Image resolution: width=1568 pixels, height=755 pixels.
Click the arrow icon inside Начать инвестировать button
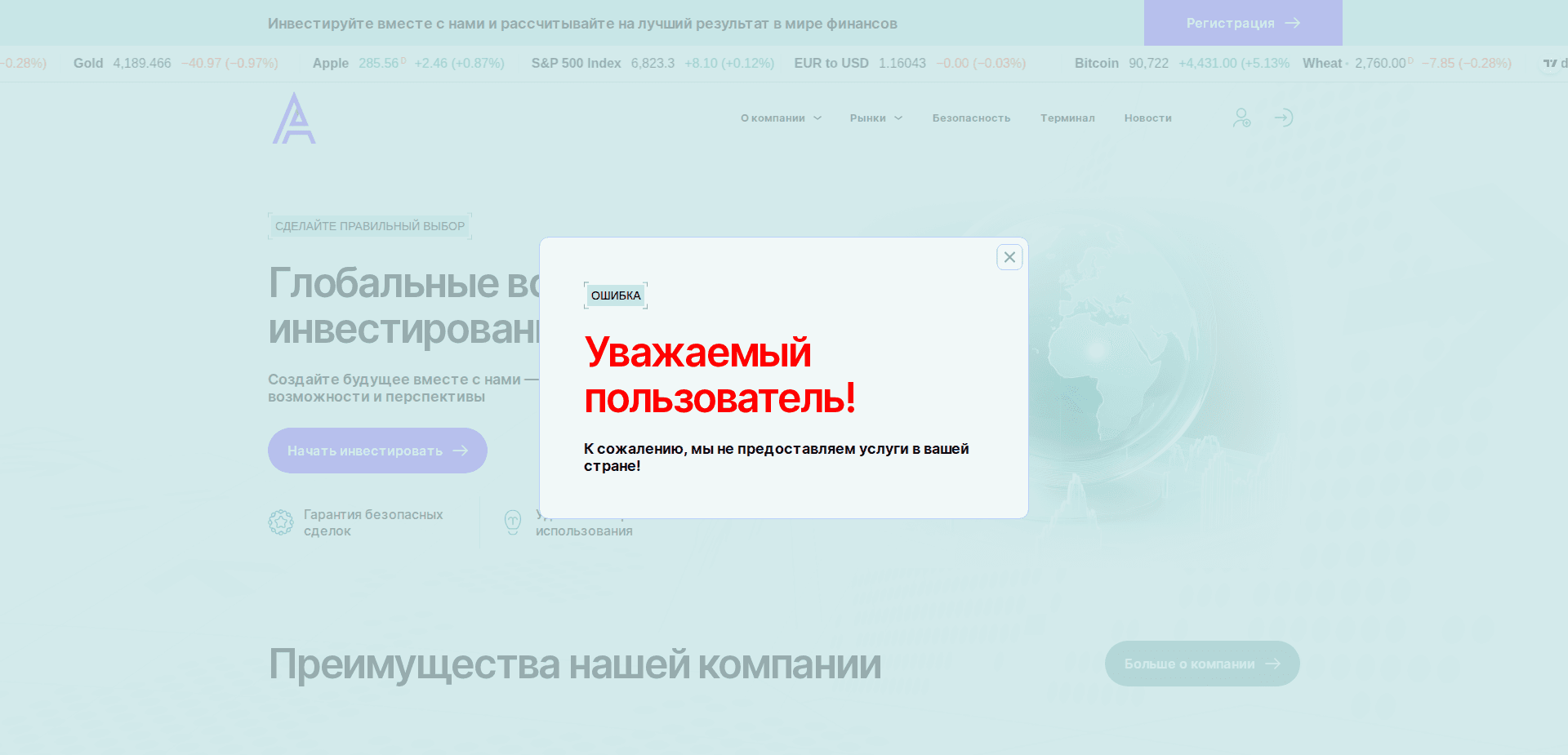[460, 450]
